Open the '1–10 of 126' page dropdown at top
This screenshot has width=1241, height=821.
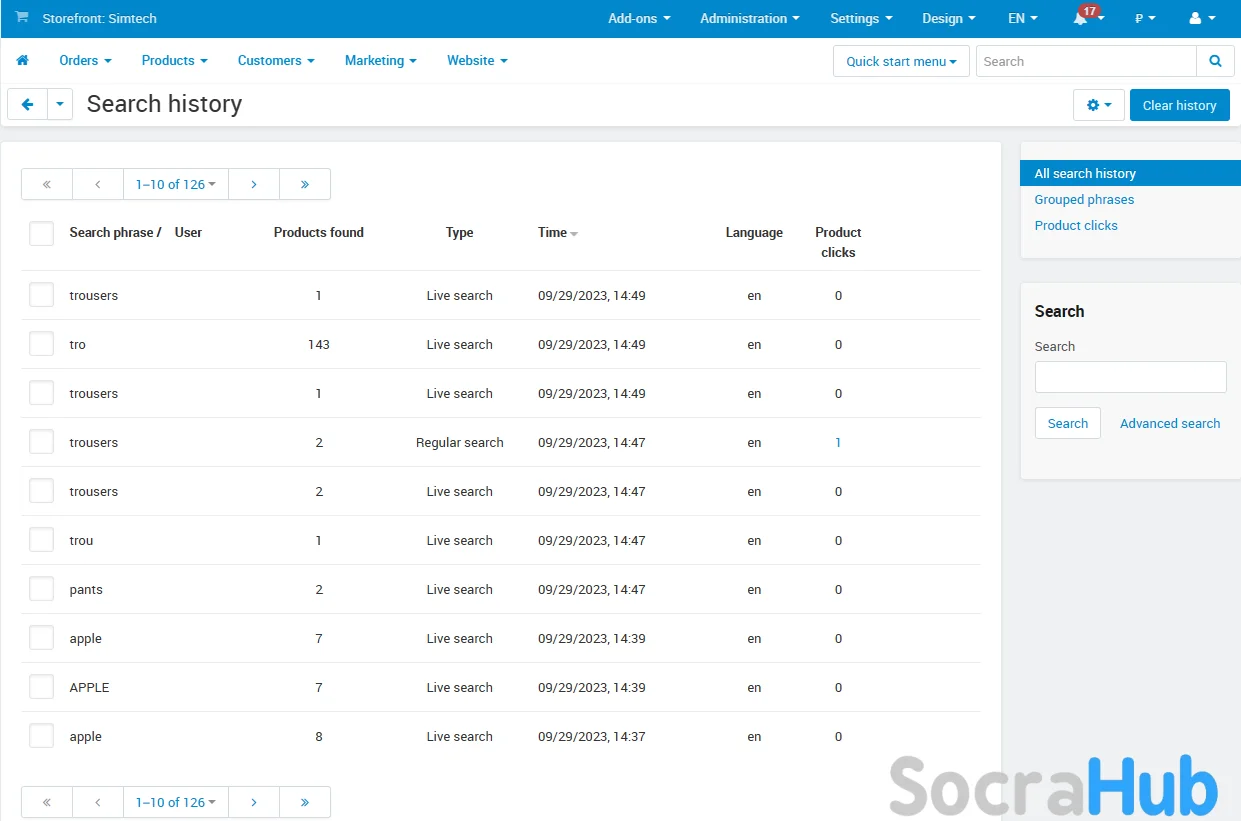tap(176, 184)
